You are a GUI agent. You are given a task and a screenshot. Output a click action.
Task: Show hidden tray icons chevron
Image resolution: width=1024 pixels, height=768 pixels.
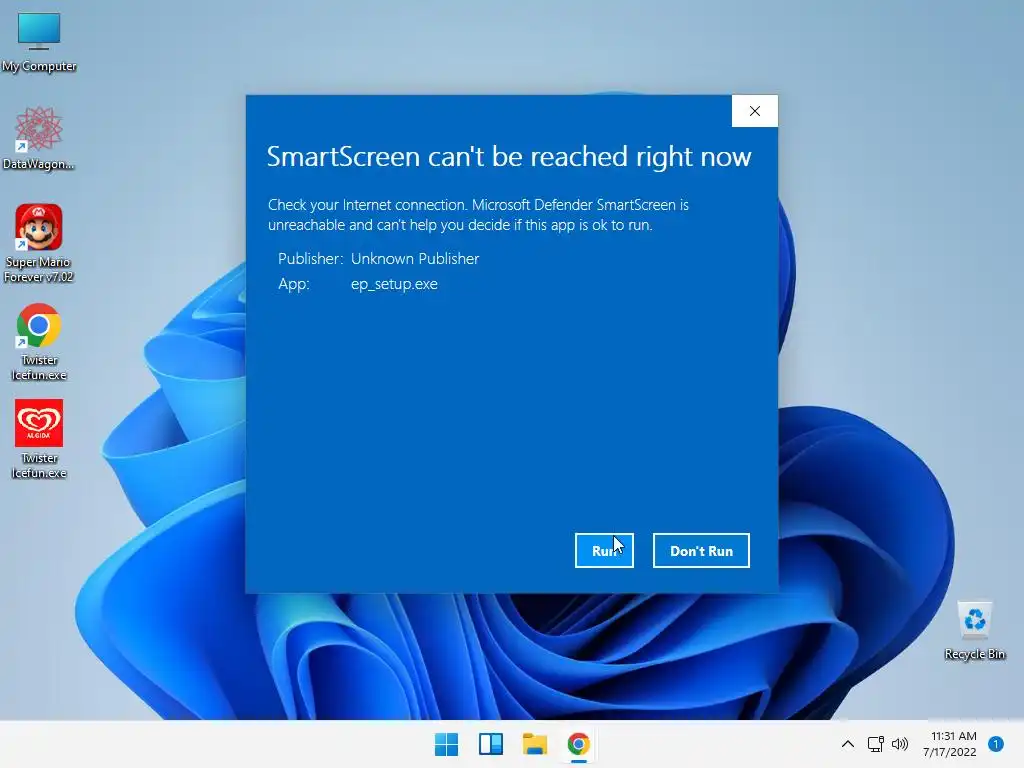(x=848, y=744)
